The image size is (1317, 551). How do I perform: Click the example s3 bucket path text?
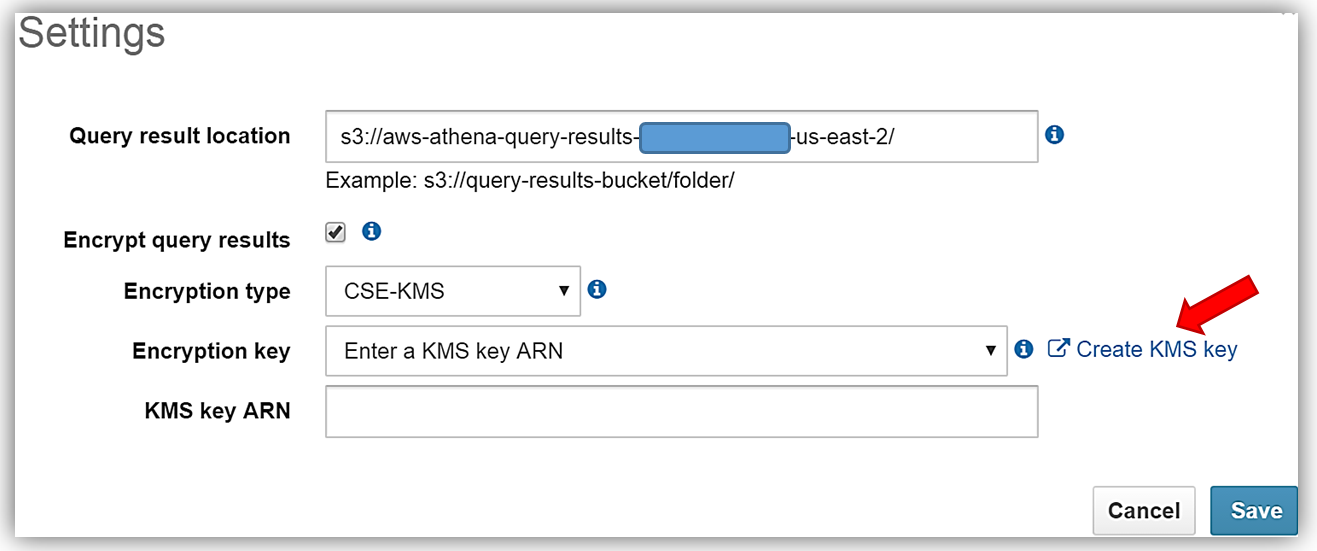pos(530,182)
